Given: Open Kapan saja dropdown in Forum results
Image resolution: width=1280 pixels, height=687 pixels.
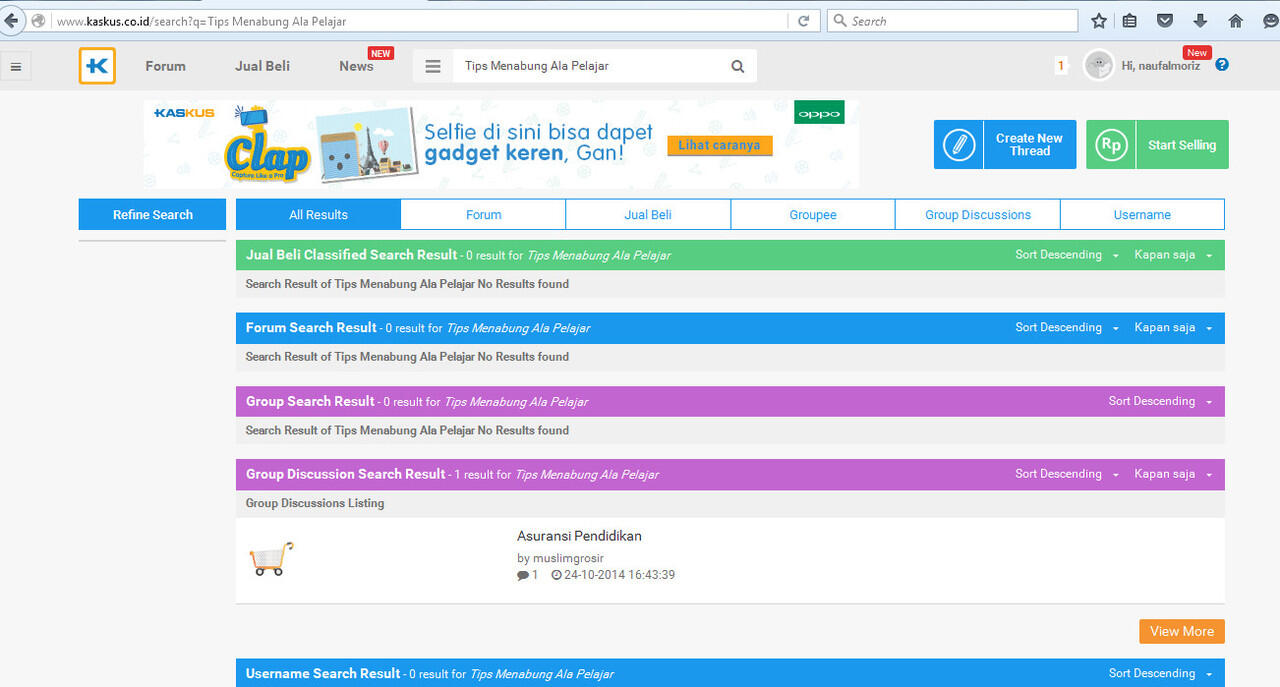Looking at the screenshot, I should 1172,328.
